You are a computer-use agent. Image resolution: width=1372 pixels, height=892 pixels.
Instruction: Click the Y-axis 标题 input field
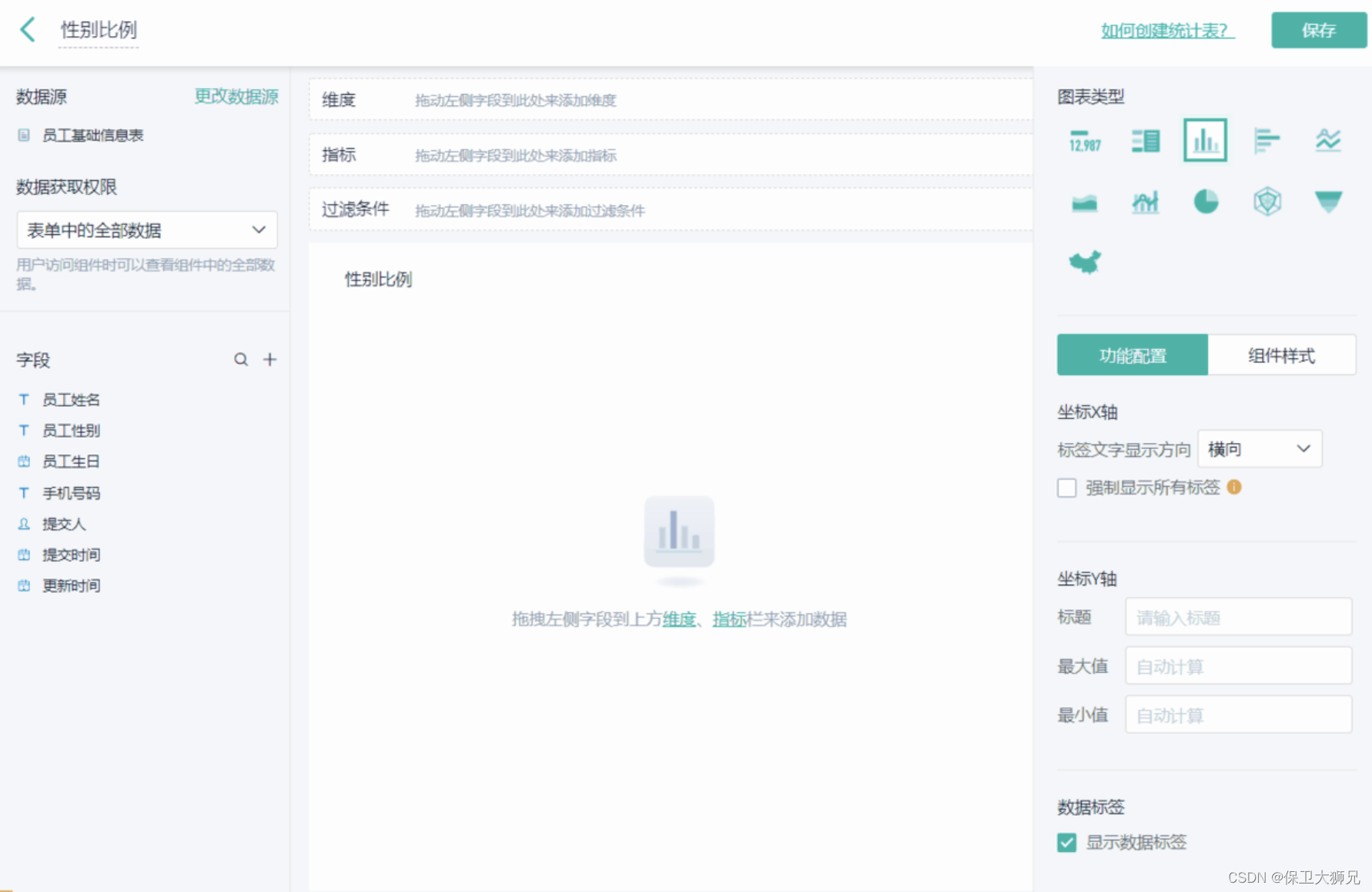click(x=1238, y=617)
